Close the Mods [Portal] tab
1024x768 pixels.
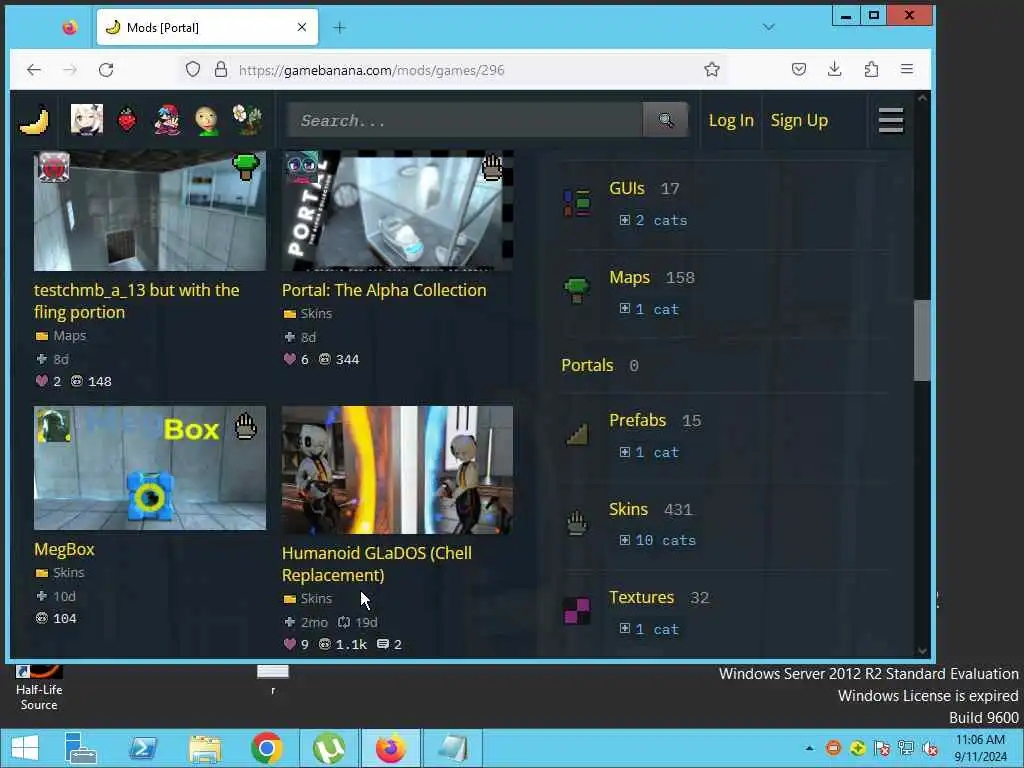pyautogui.click(x=302, y=27)
